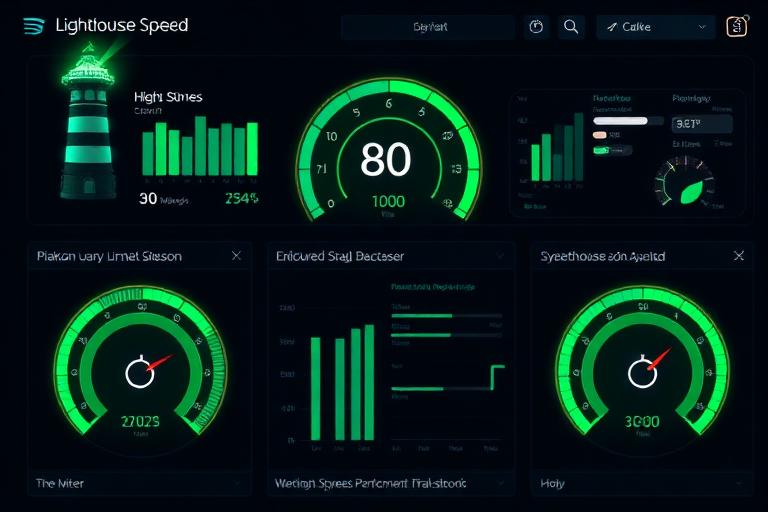Open the Calke dropdown
This screenshot has height=512, width=768.
click(x=656, y=27)
